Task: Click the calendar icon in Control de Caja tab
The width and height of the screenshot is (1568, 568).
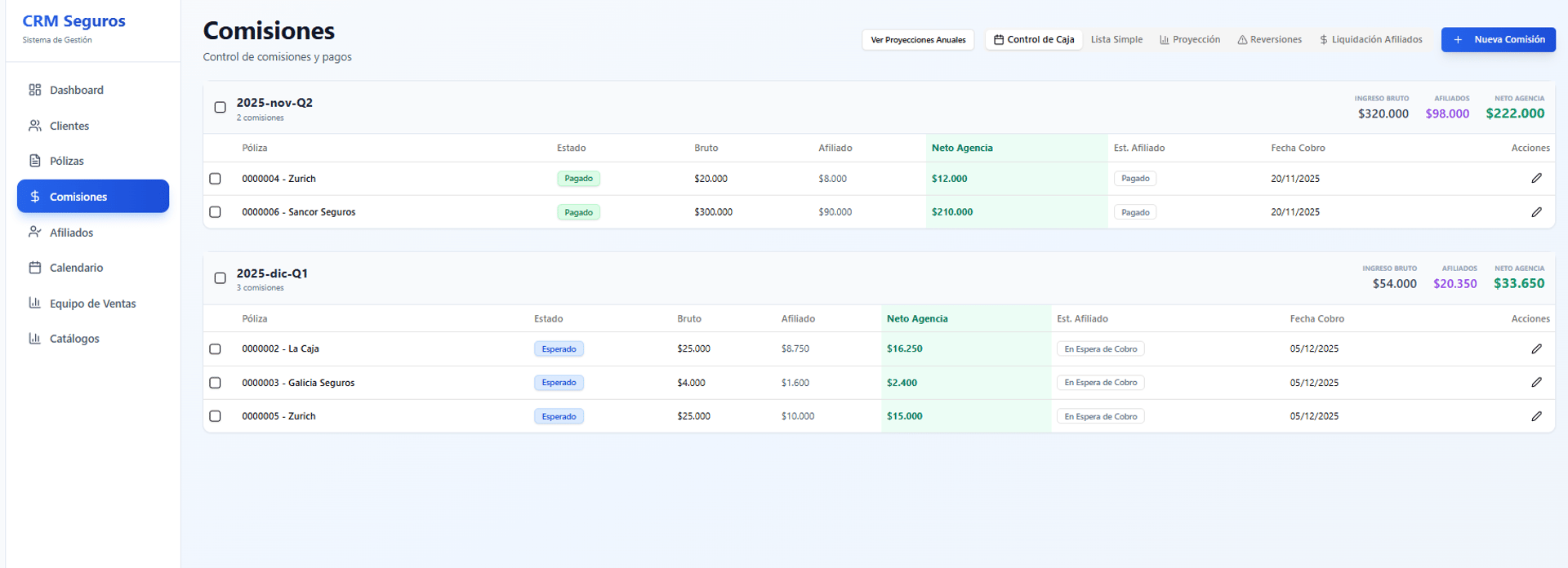Action: coord(999,39)
